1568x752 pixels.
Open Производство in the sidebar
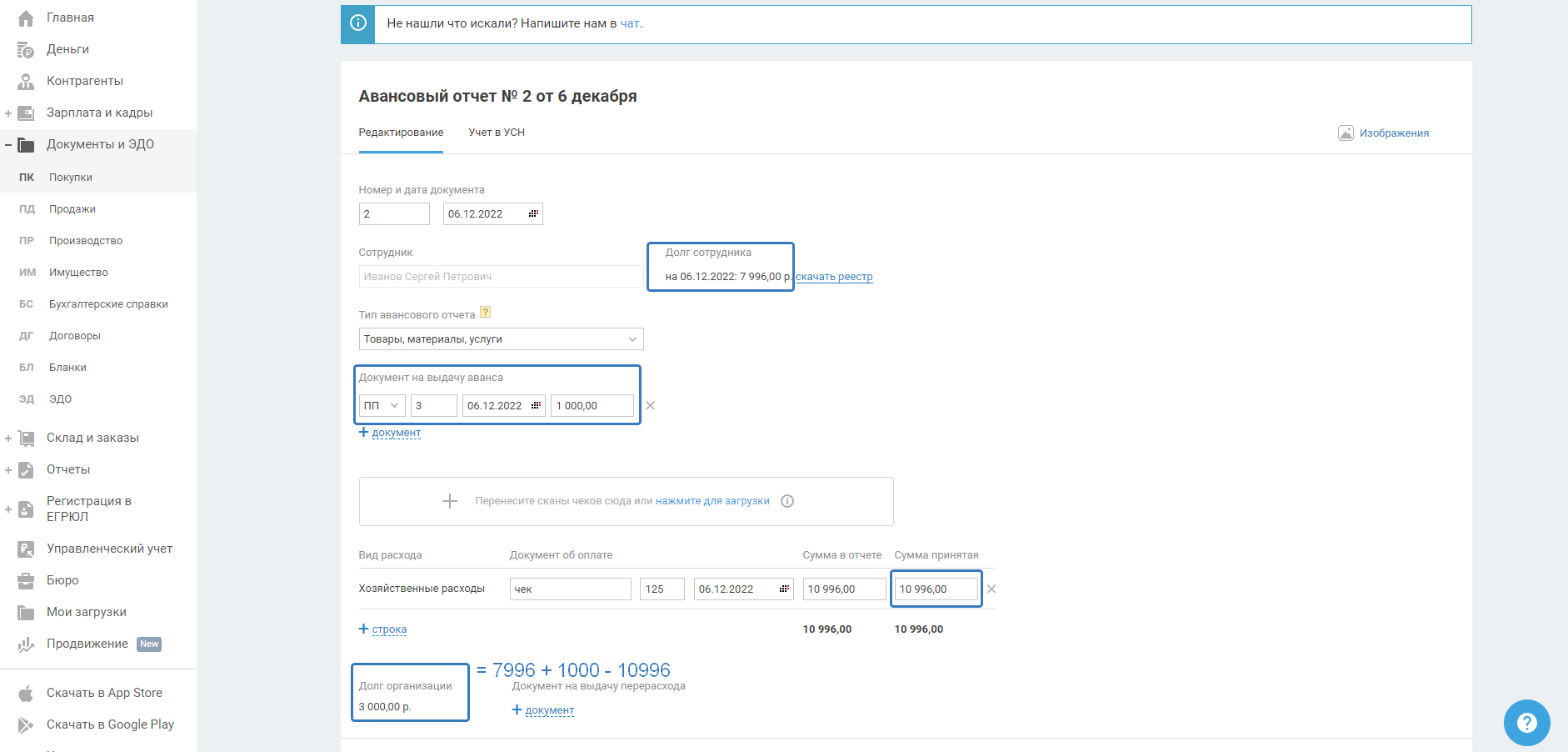86,241
